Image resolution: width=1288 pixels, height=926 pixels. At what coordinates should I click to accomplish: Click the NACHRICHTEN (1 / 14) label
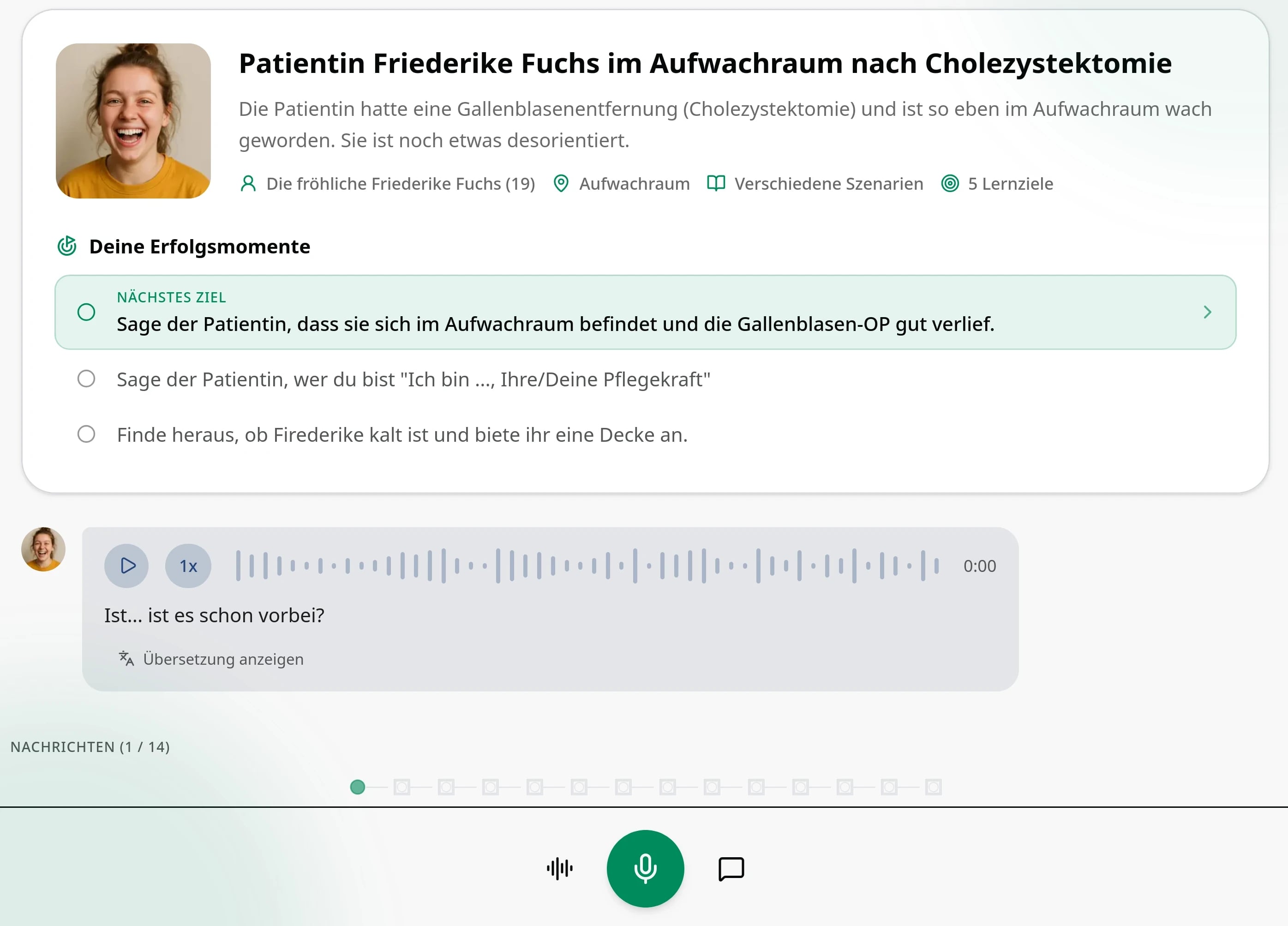90,746
